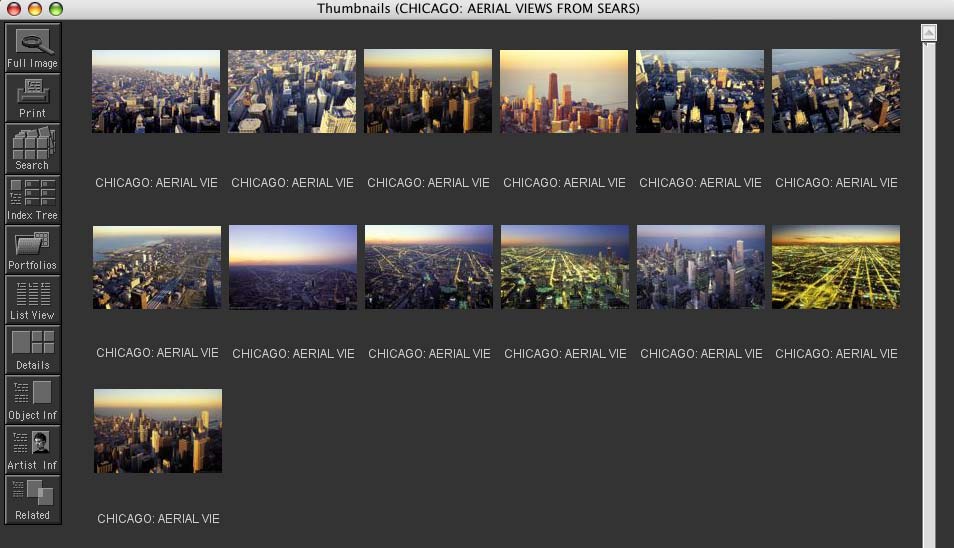
Task: Select thumbnail of blue-toned skyscrapers at dusk
Action: tap(701, 267)
